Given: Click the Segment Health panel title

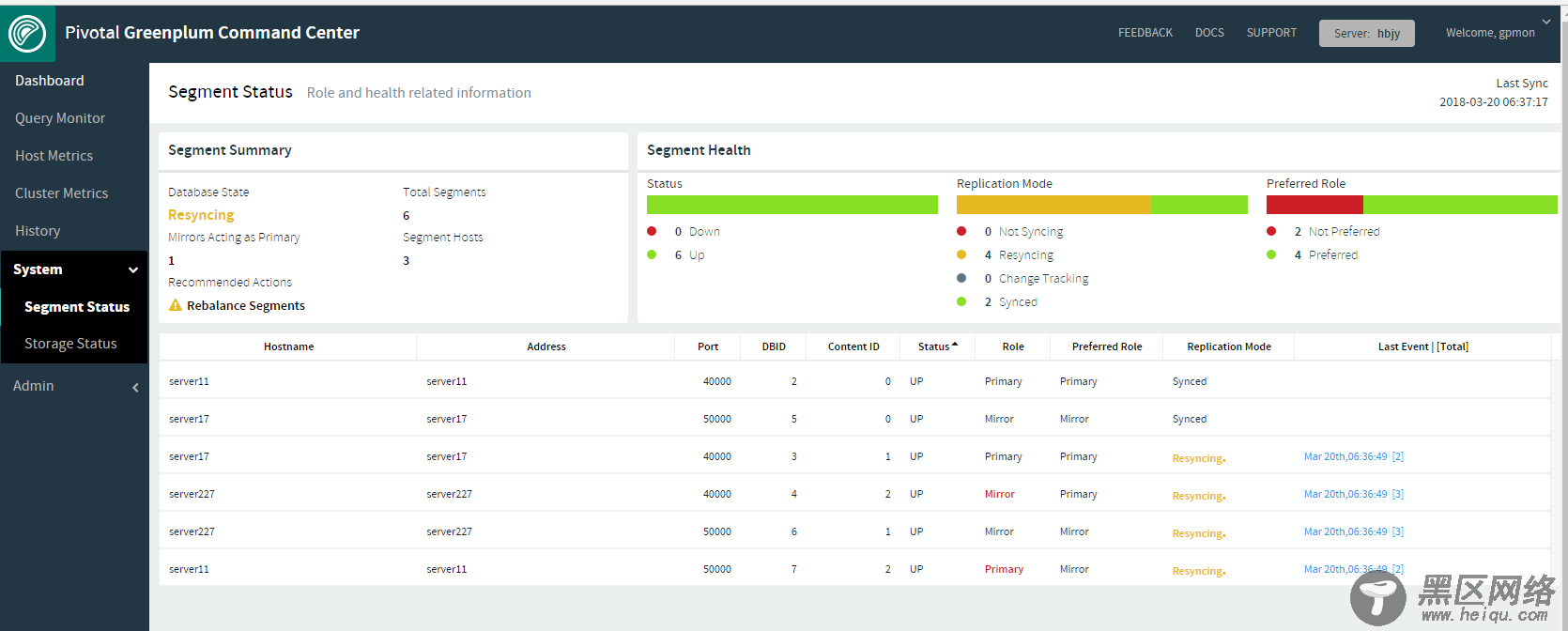Looking at the screenshot, I should click(699, 150).
